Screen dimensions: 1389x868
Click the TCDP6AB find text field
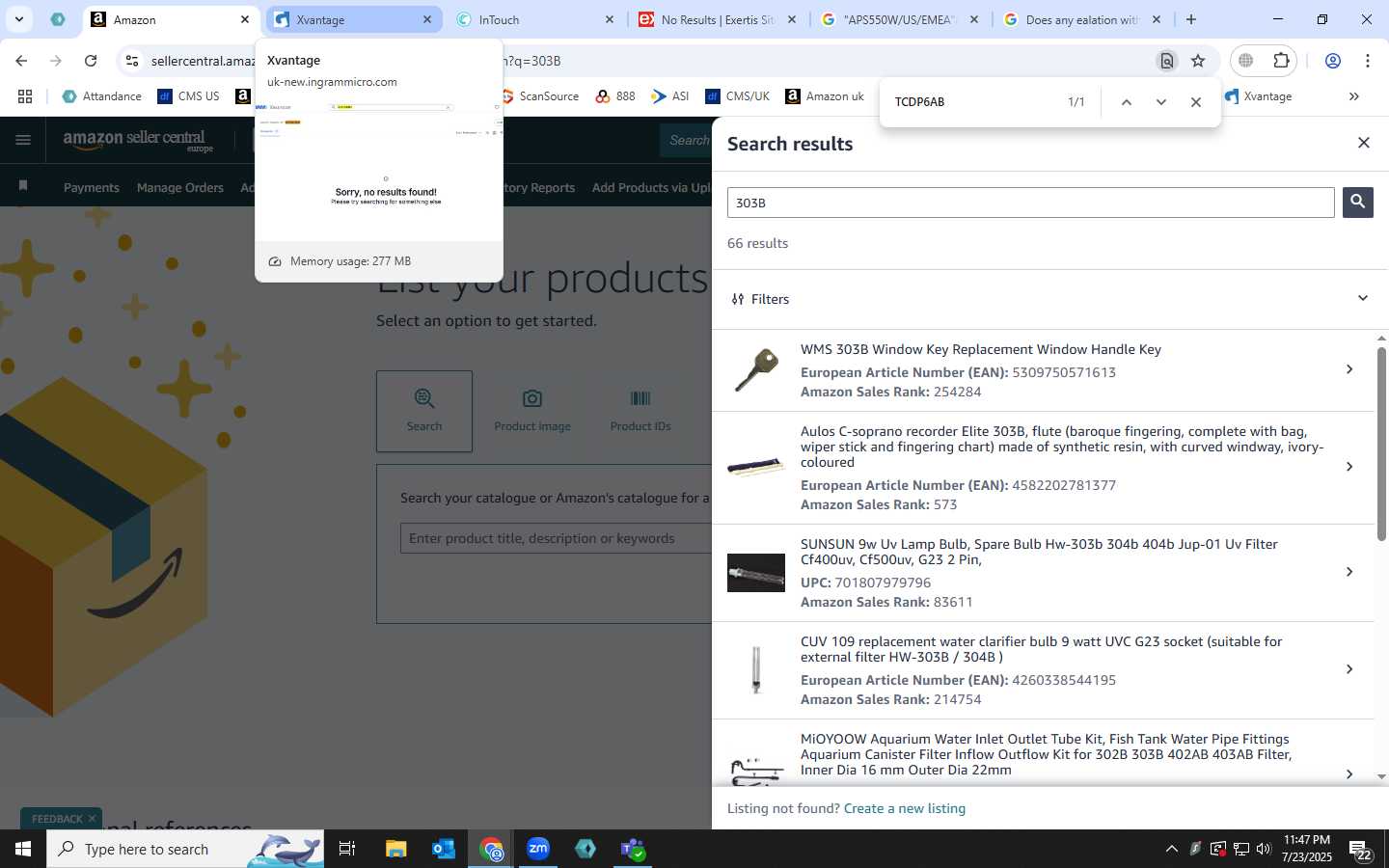pyautogui.click(x=974, y=102)
